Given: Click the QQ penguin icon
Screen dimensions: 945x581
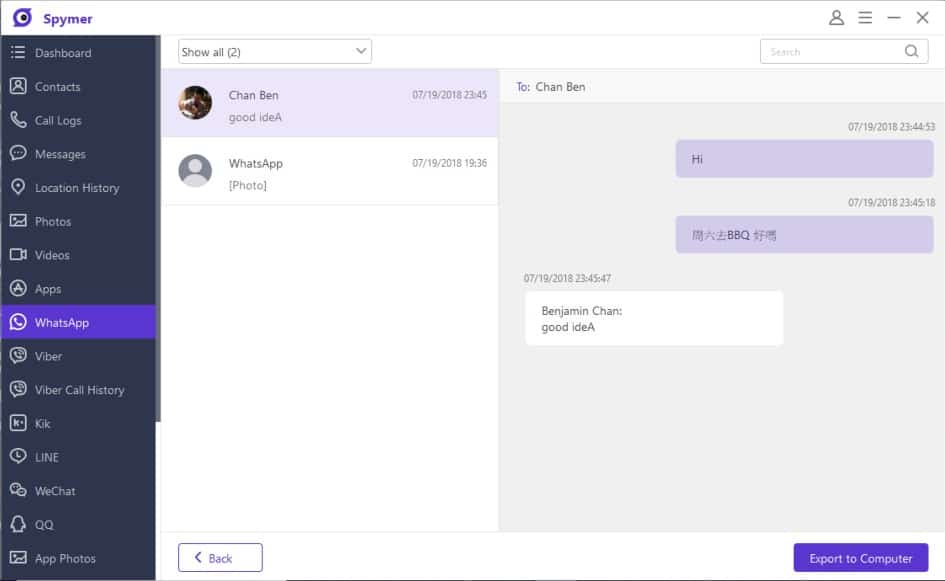Looking at the screenshot, I should (18, 524).
